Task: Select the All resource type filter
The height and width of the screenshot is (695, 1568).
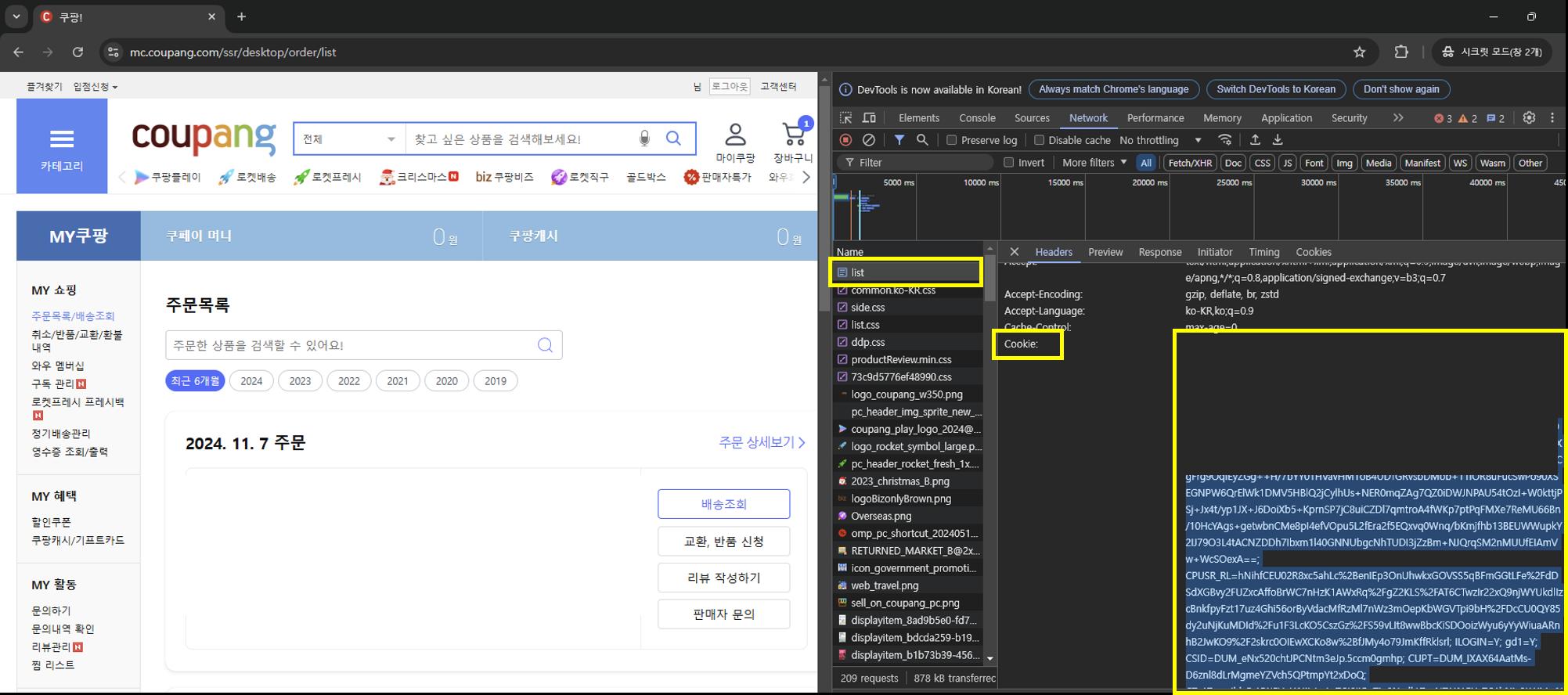Action: (1146, 163)
